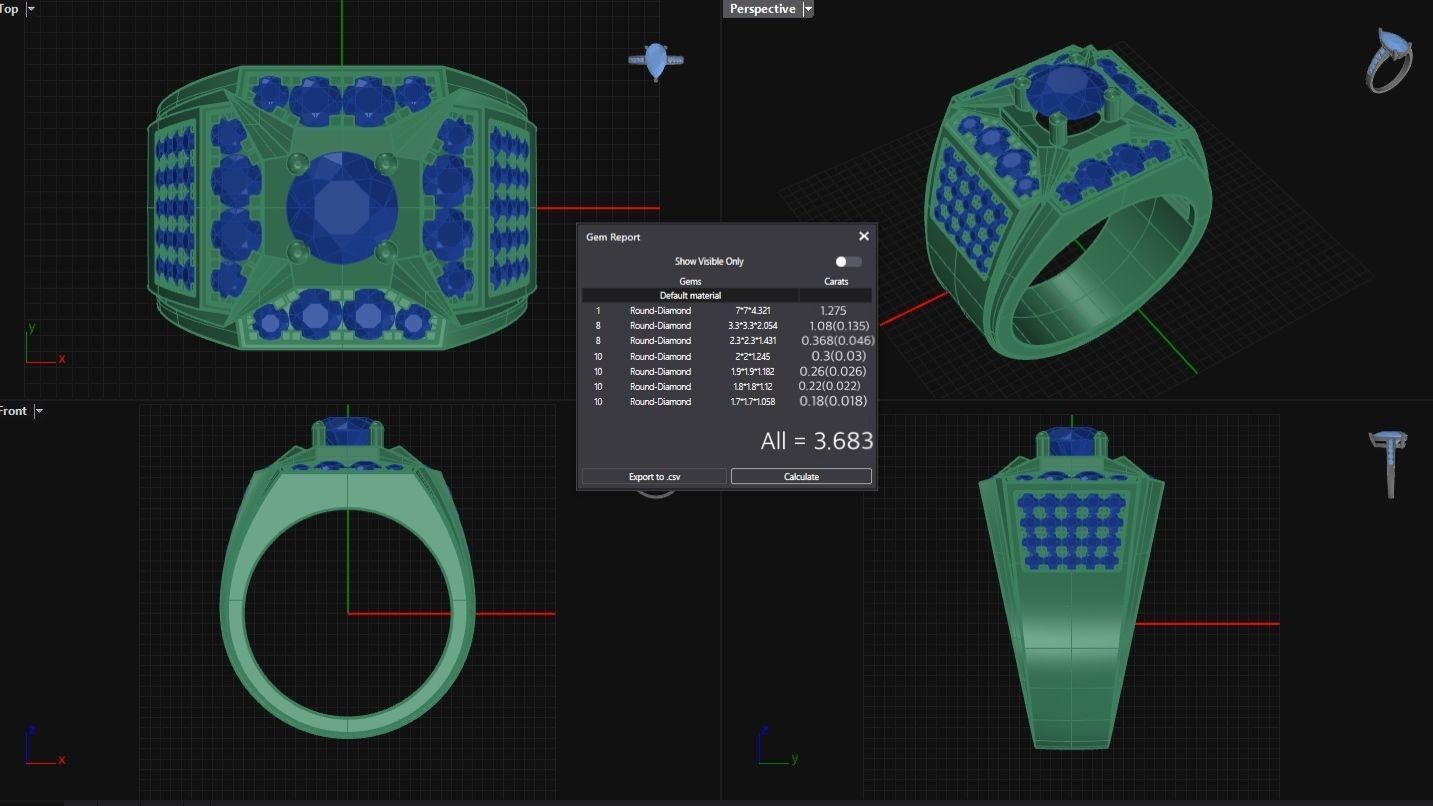This screenshot has height=806, width=1433.
Task: Click the 0.22(0.022) carat value
Action: [829, 387]
